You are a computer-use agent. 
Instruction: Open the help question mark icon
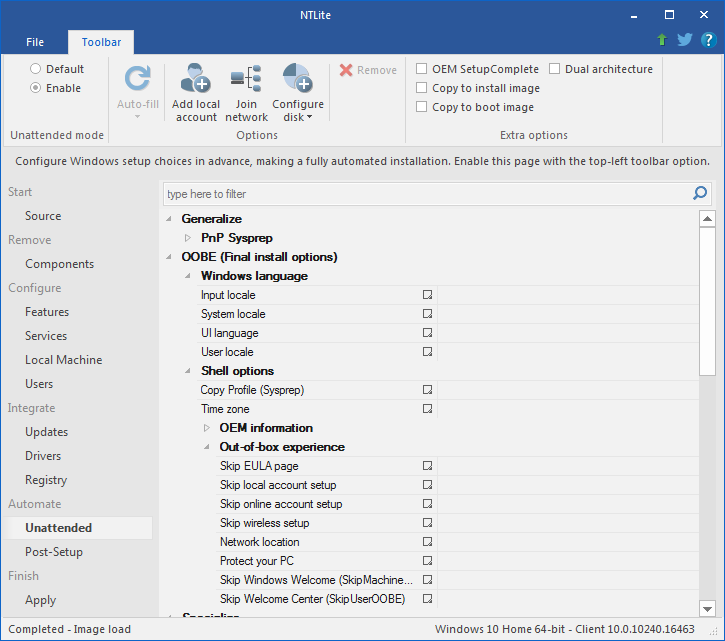click(708, 40)
